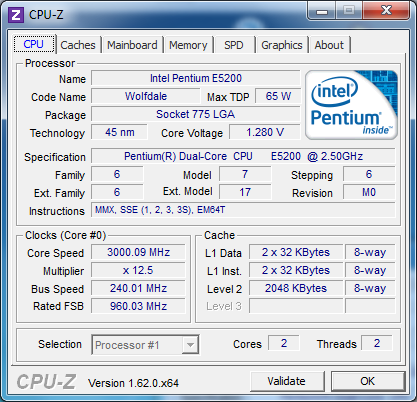Click the Max TDP value 65 W
Viewport: 417px width, 402px height.
[278, 96]
